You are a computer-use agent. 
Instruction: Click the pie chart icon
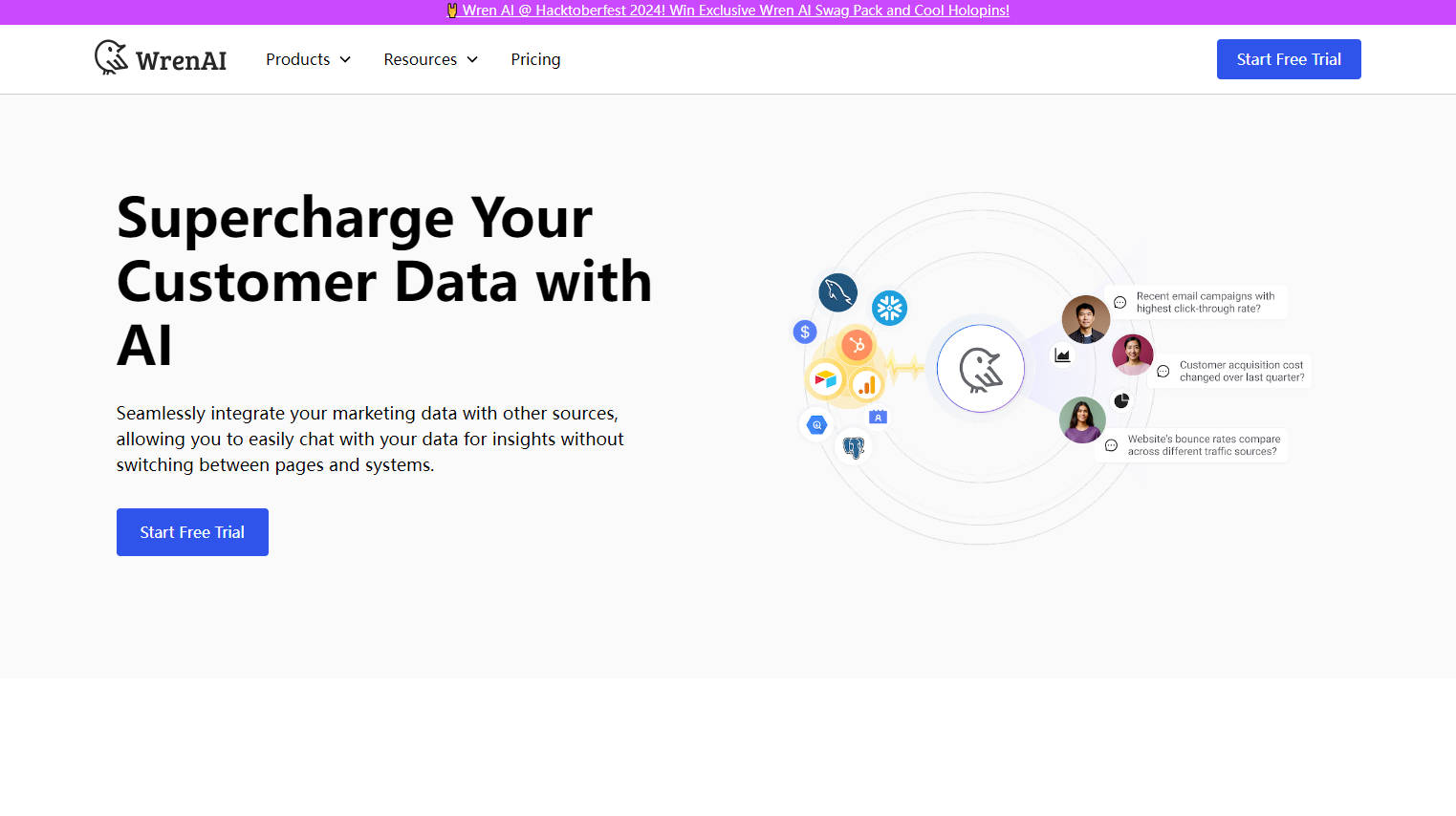[1121, 400]
